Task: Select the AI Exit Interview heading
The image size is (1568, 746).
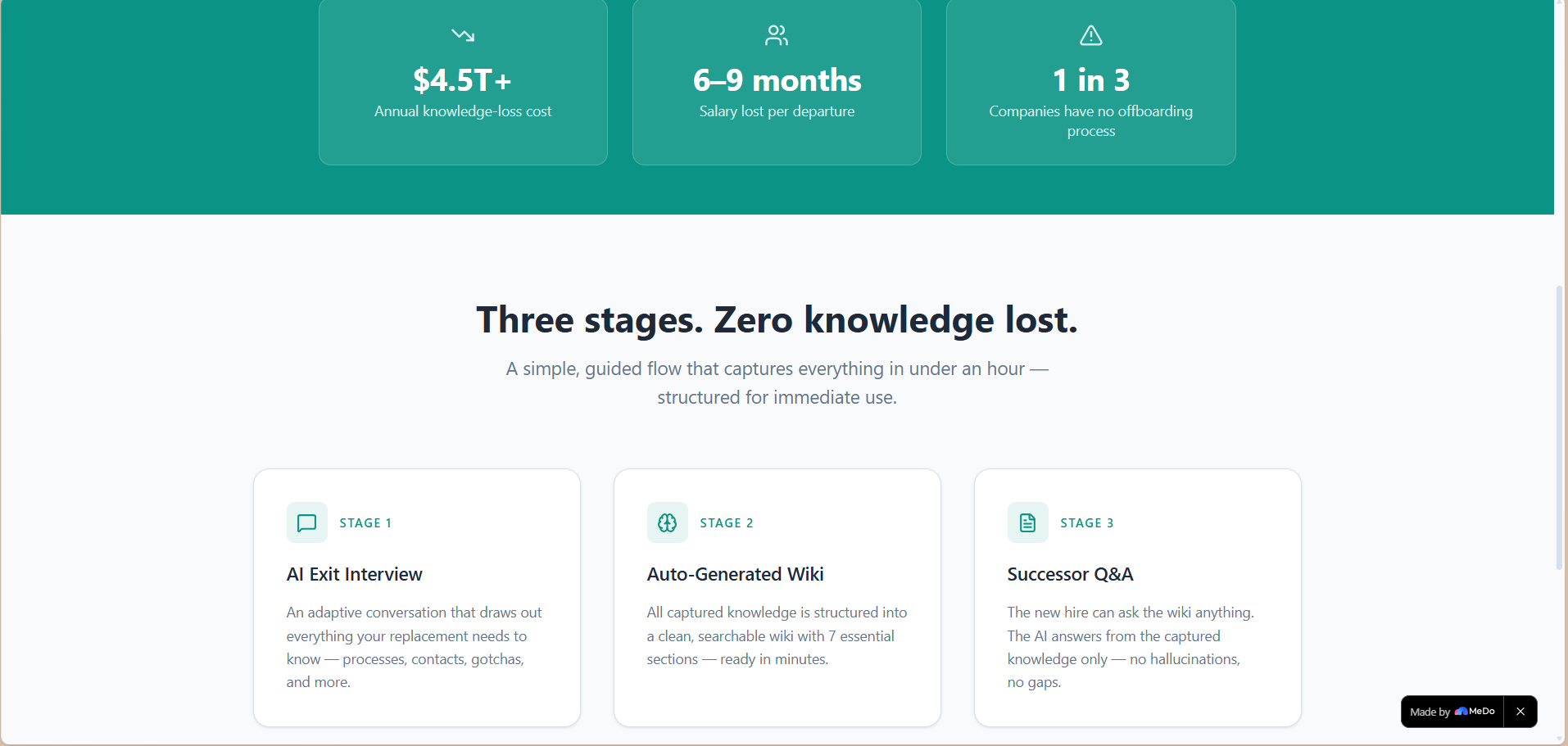Action: click(x=355, y=574)
